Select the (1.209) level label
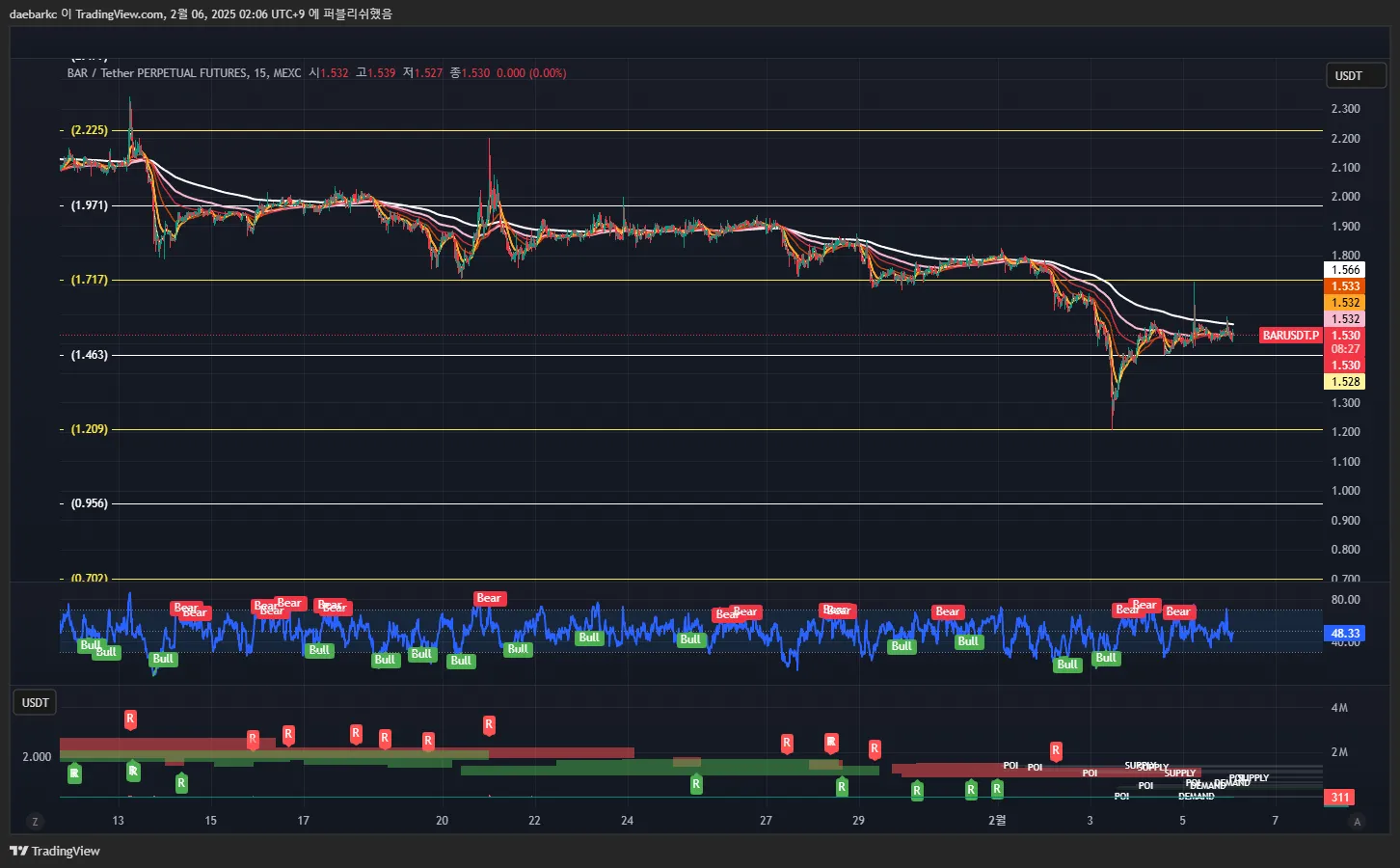1400x868 pixels. point(90,429)
